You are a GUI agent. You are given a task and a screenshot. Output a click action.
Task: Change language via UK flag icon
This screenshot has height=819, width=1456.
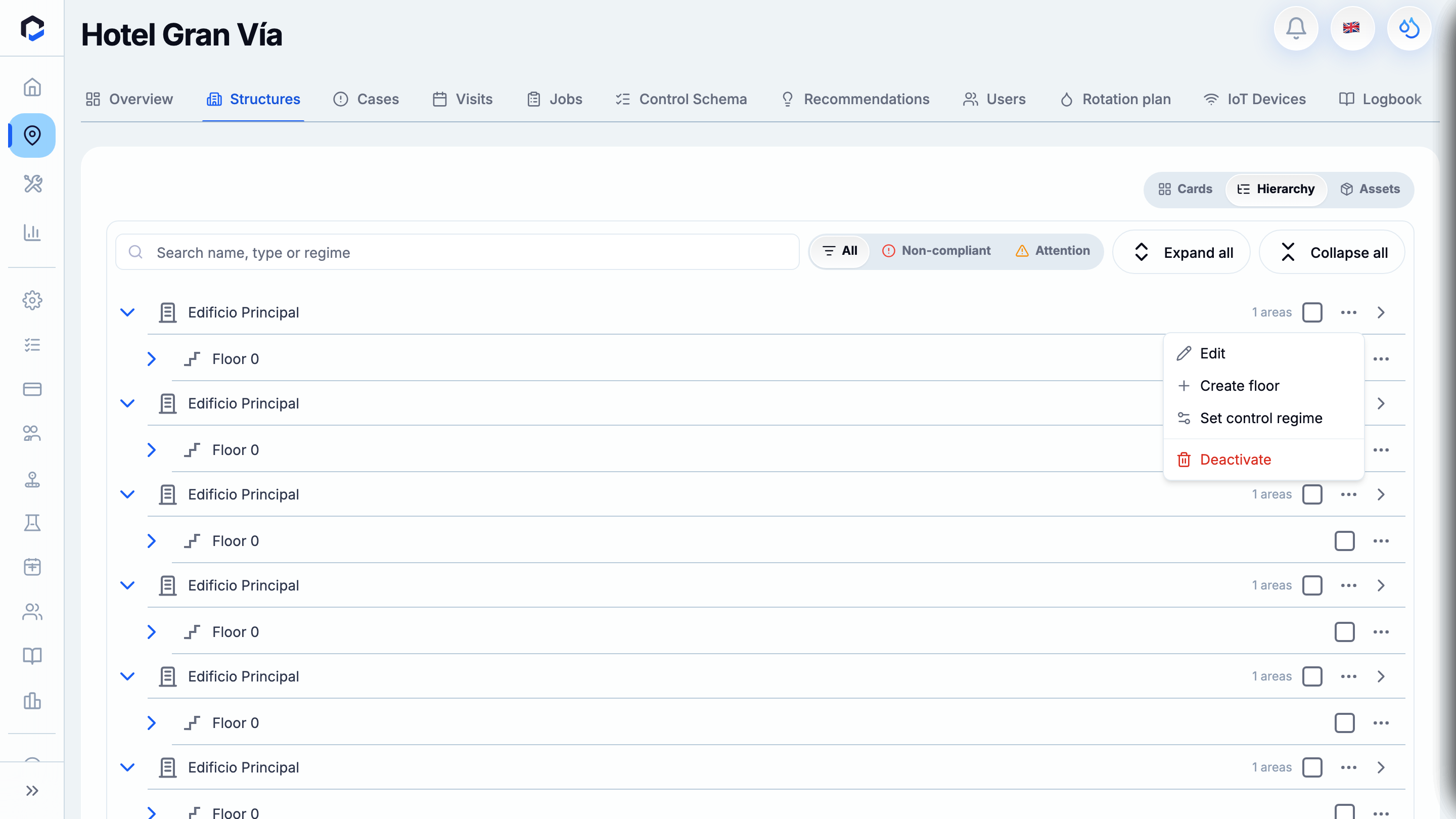click(1351, 28)
